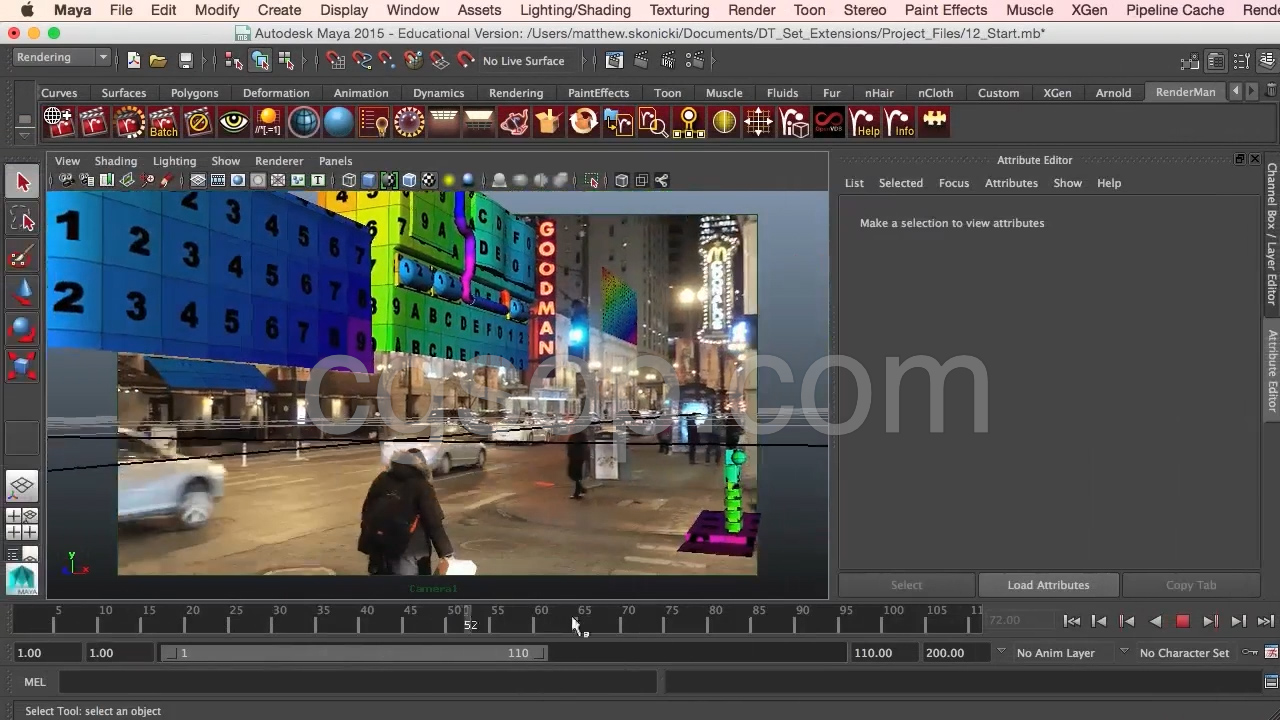The width and height of the screenshot is (1280, 720).
Task: Toggle snap to grids magnet icon
Action: [336, 61]
